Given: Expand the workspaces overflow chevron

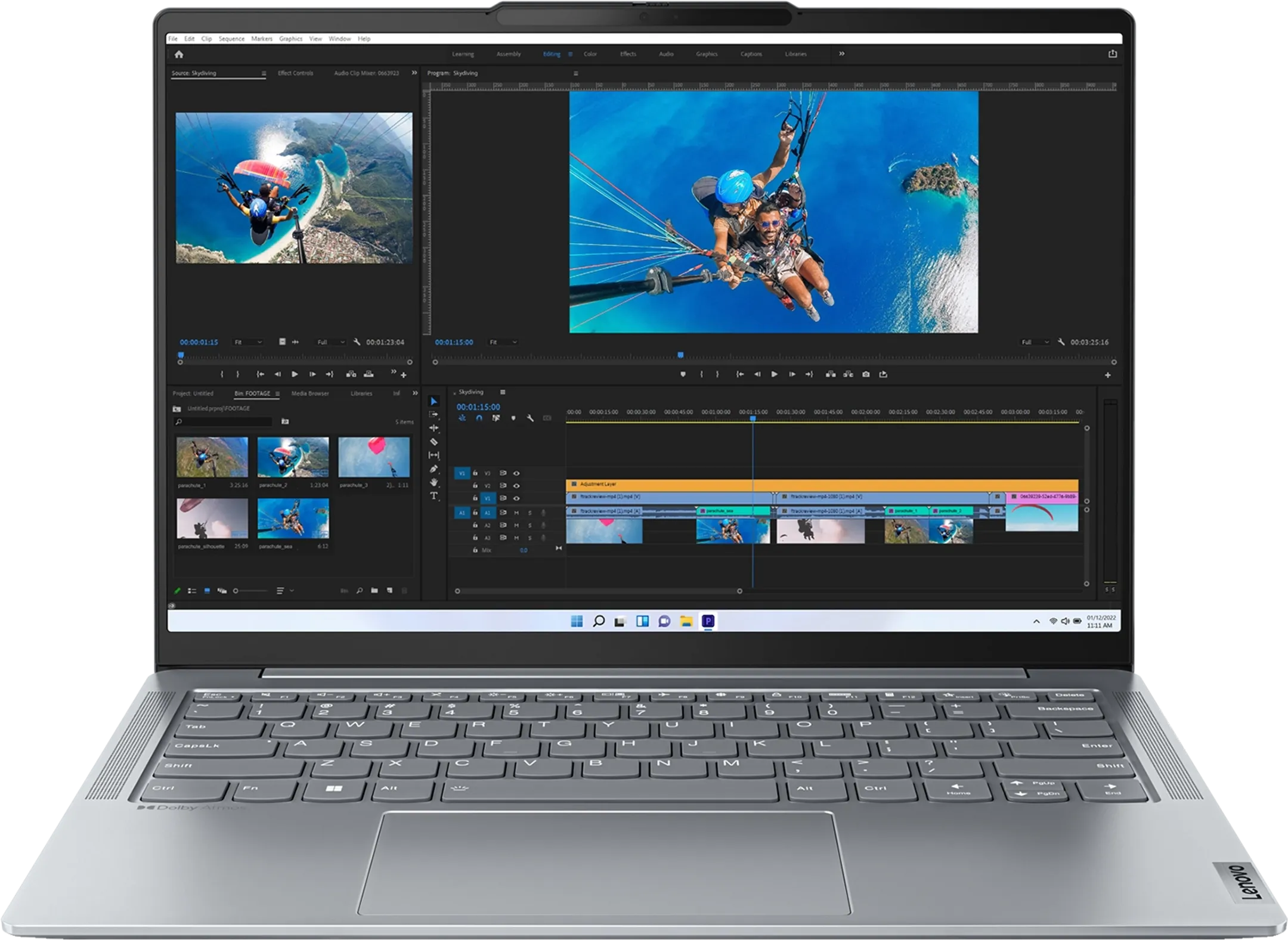Looking at the screenshot, I should pos(842,54).
